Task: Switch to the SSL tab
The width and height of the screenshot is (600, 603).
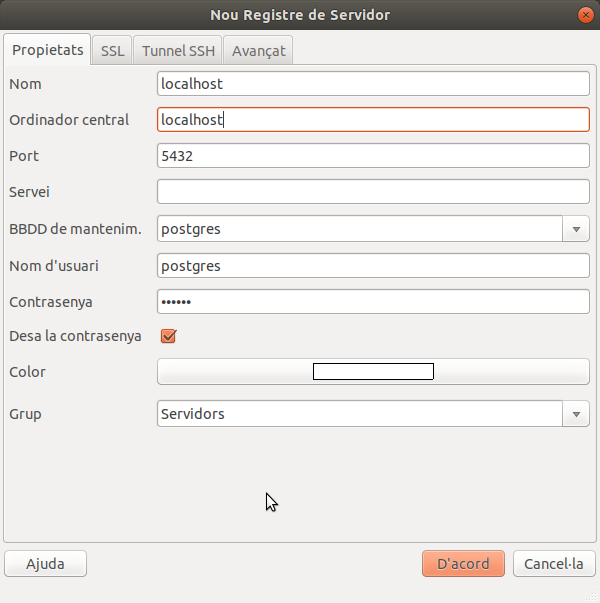Action: (112, 50)
